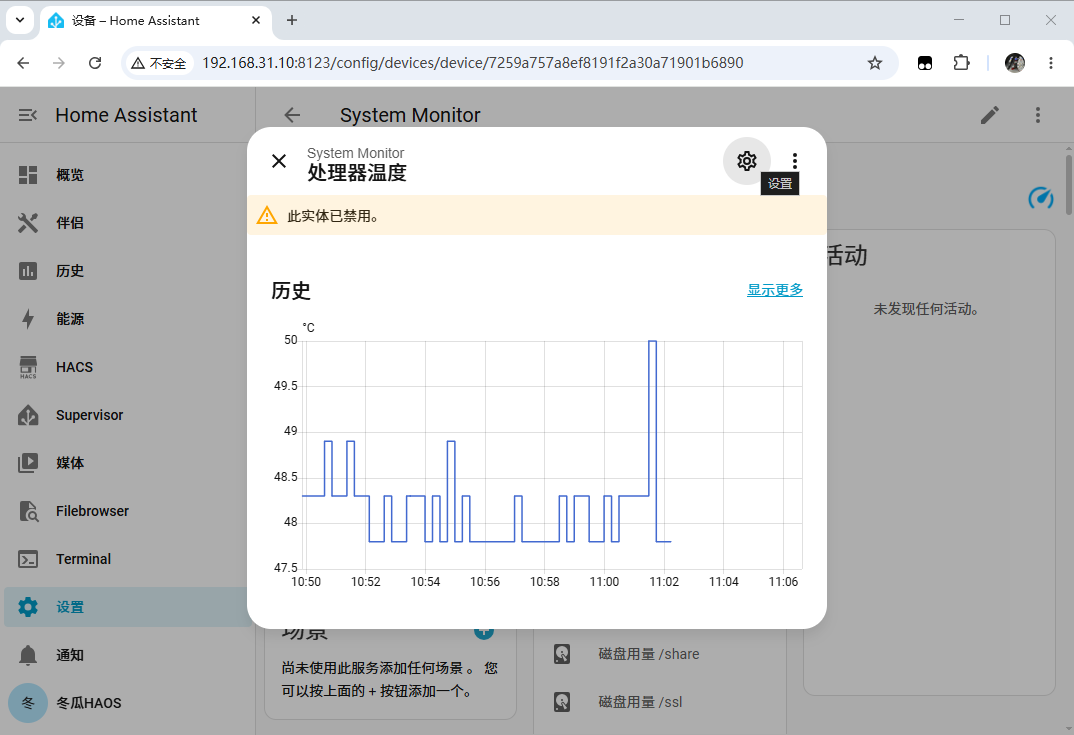The height and width of the screenshot is (735, 1074).
Task: Open the device page three-dot menu
Action: 1038,115
